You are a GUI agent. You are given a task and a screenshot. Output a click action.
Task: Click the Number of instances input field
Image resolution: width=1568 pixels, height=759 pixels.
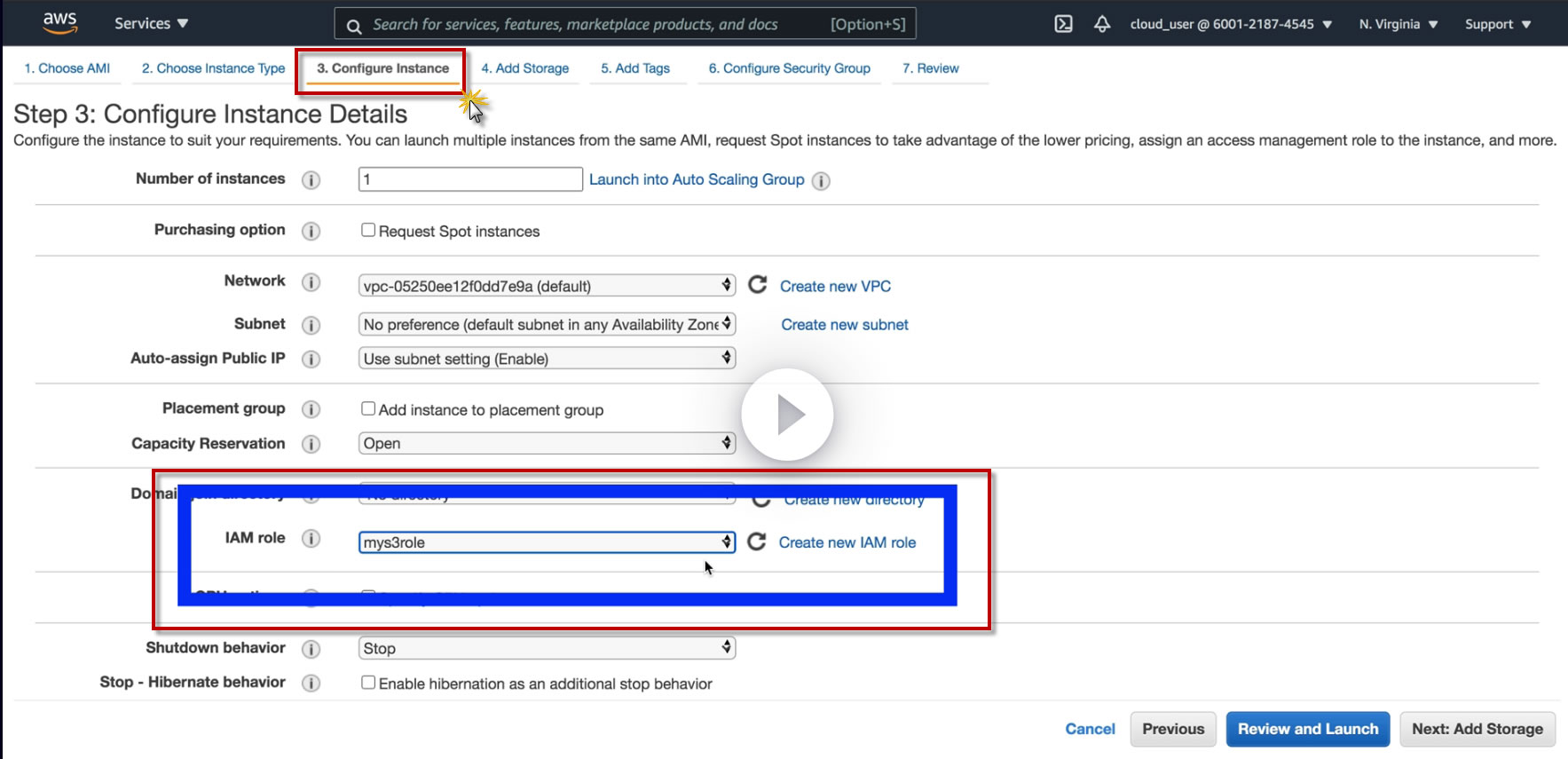click(x=470, y=179)
